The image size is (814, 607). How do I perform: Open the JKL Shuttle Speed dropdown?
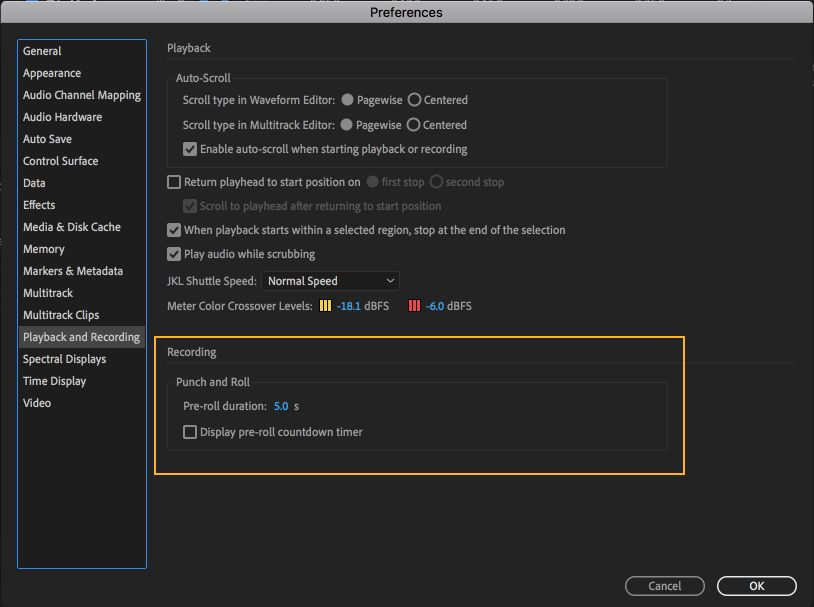[330, 280]
